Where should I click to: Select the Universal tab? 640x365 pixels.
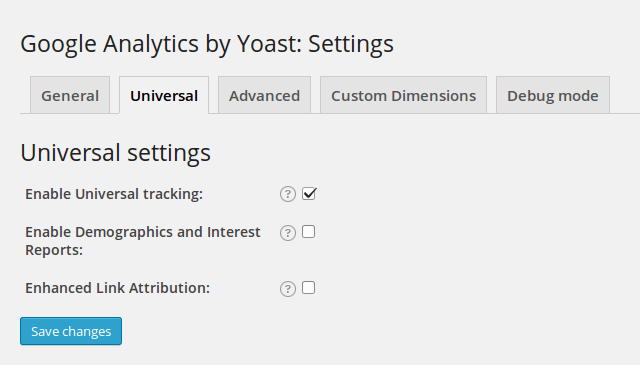164,95
